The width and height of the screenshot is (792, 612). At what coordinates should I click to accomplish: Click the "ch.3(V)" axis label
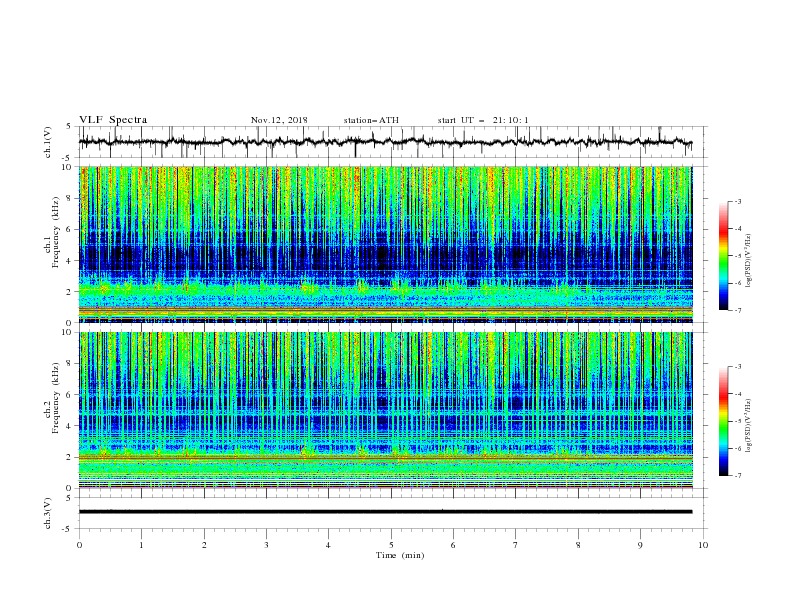pyautogui.click(x=48, y=513)
